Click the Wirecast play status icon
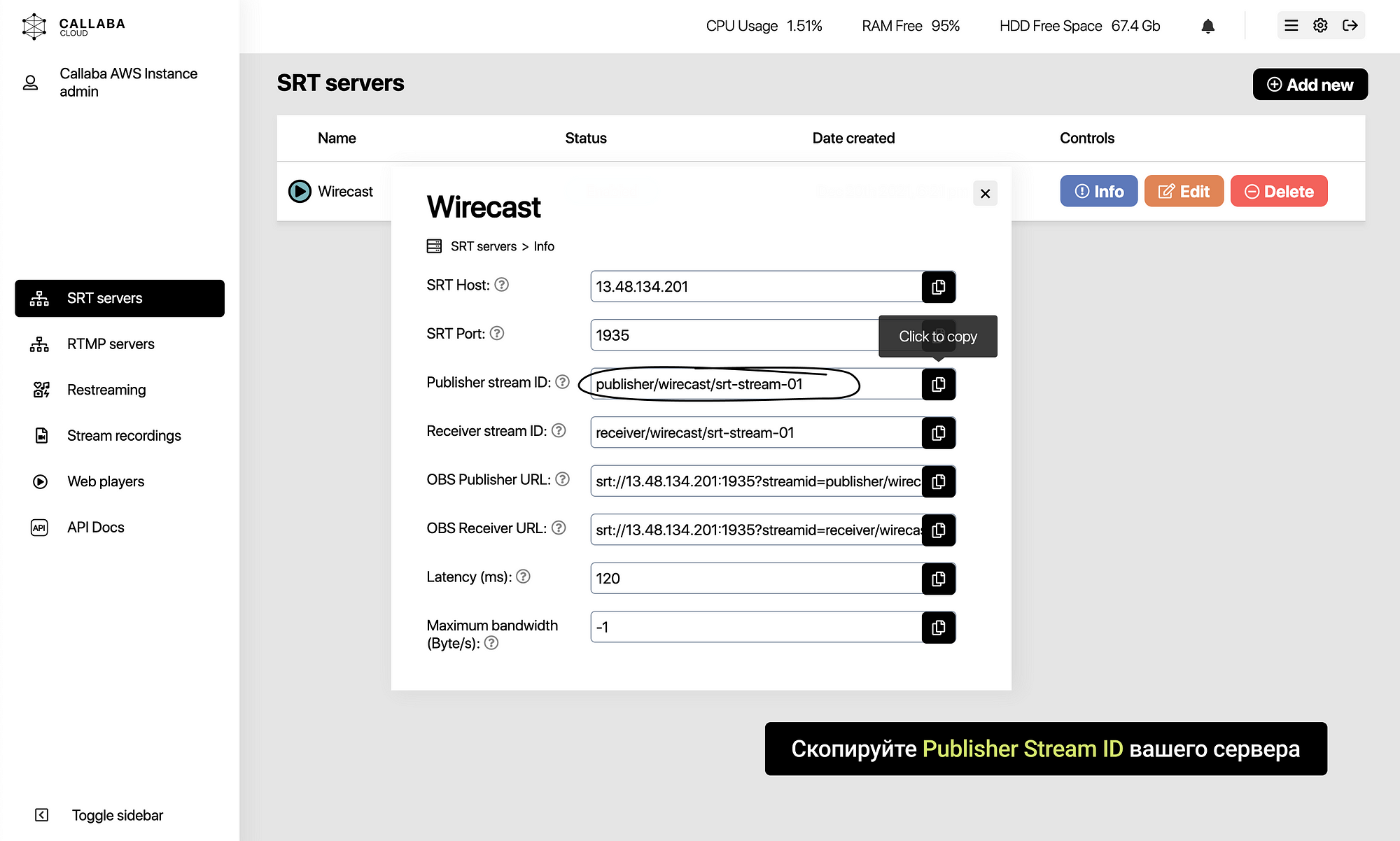This screenshot has width=1400, height=841. [x=300, y=191]
